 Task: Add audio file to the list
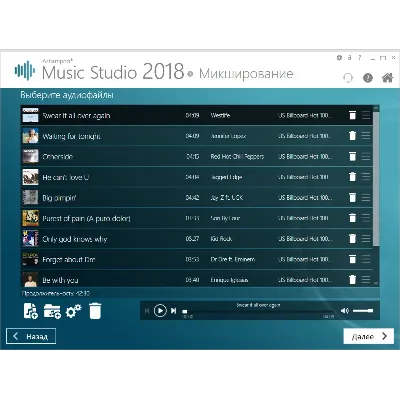click(x=31, y=311)
